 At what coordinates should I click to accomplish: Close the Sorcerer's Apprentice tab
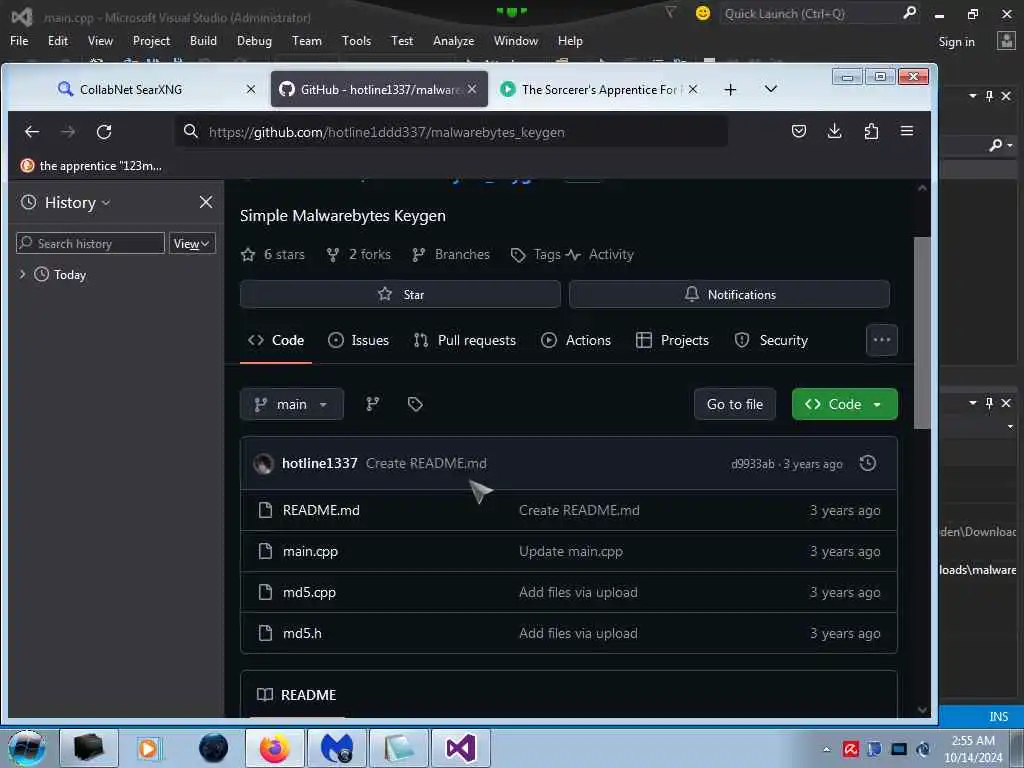click(693, 89)
